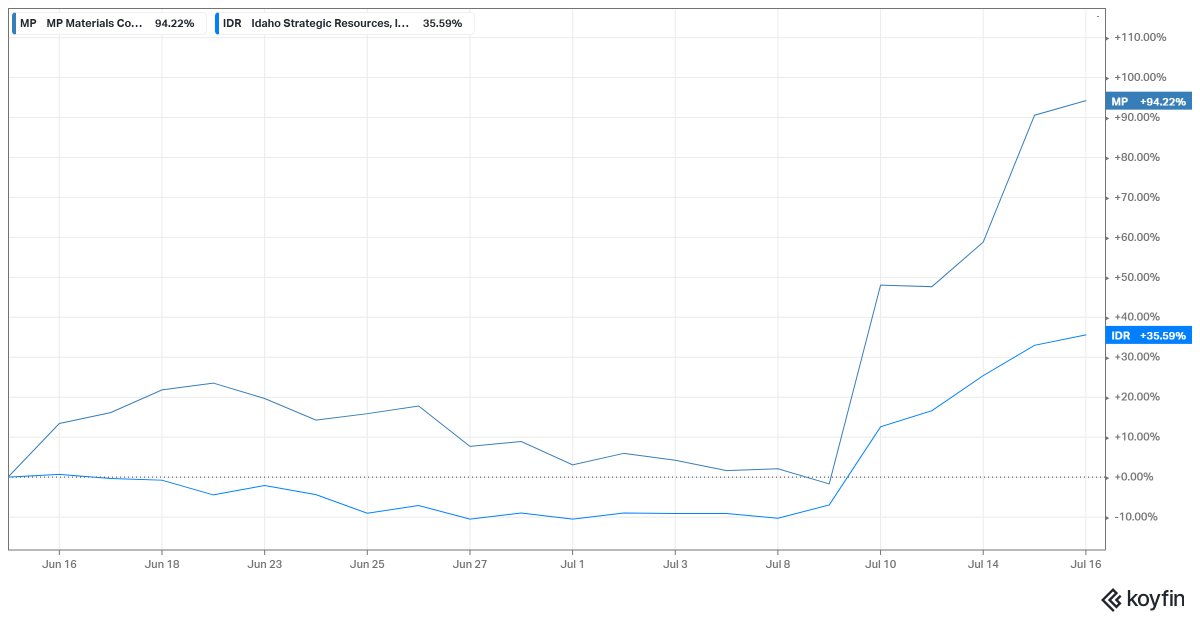The image size is (1200, 620).
Task: Click the Jul 3 date label
Action: pyautogui.click(x=675, y=565)
